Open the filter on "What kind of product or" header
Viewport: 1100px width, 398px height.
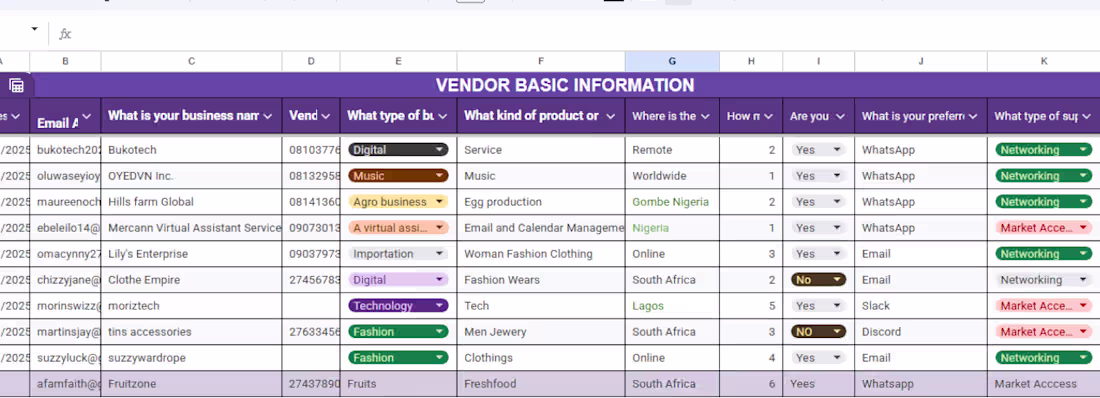click(x=610, y=117)
